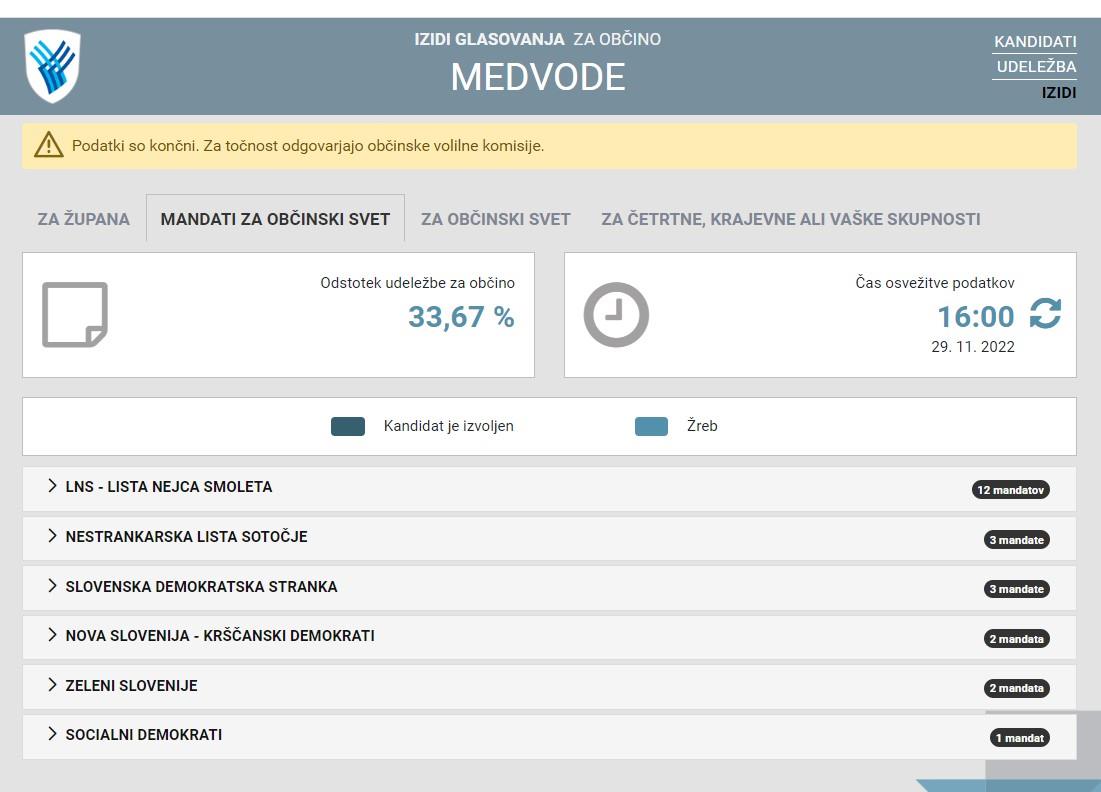Click the warning triangle icon in yellow notice
The image size is (1101, 792).
click(48, 145)
